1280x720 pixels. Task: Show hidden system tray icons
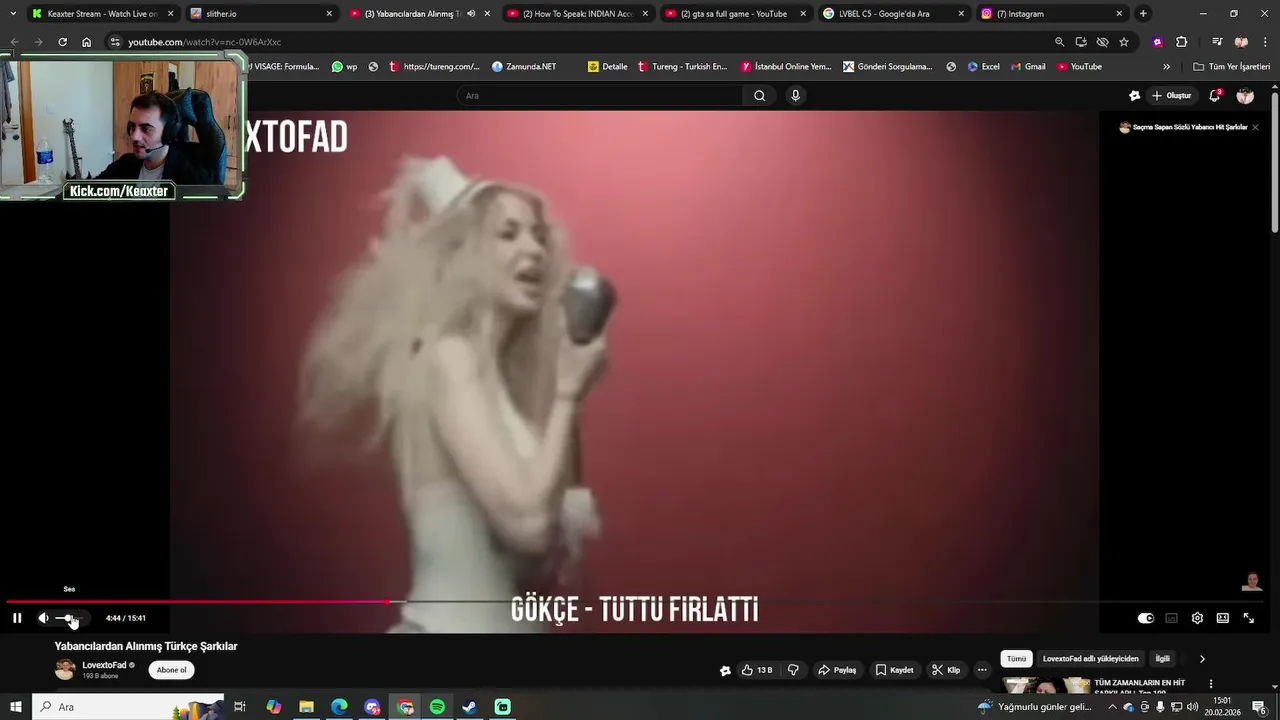[x=1112, y=707]
